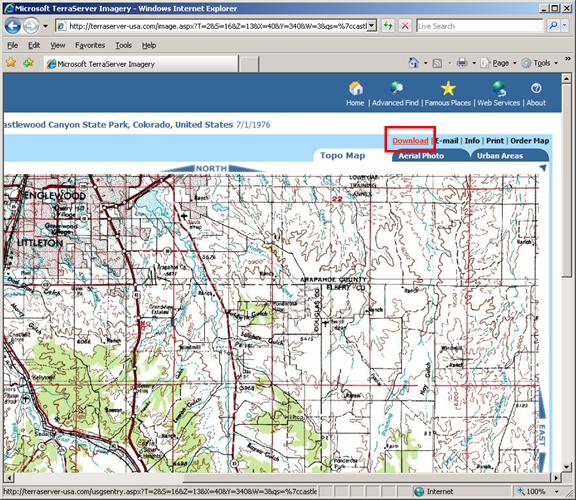Click the 100% zoom level button
The height and width of the screenshot is (500, 576).
[531, 492]
